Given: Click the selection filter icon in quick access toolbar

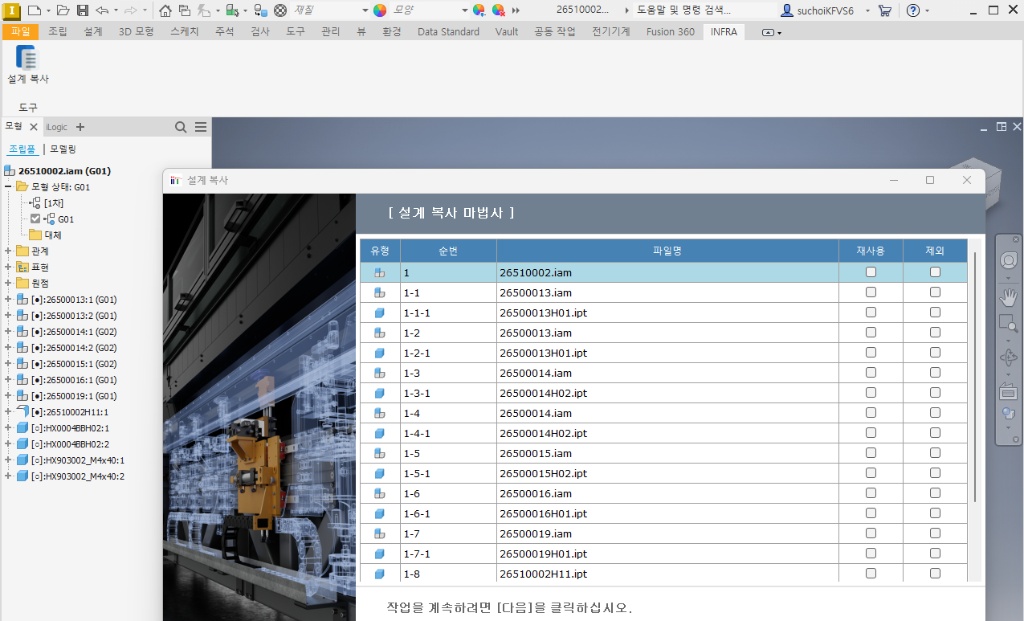Looking at the screenshot, I should click(x=232, y=10).
